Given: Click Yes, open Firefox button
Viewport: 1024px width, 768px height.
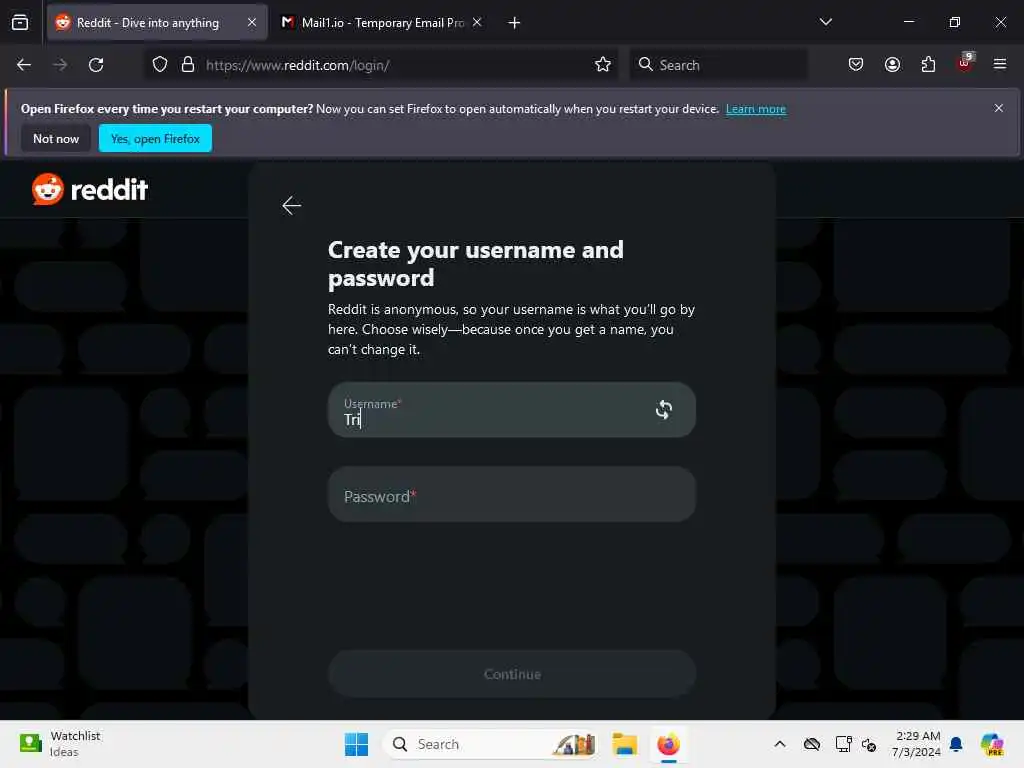Looking at the screenshot, I should click(x=155, y=138).
